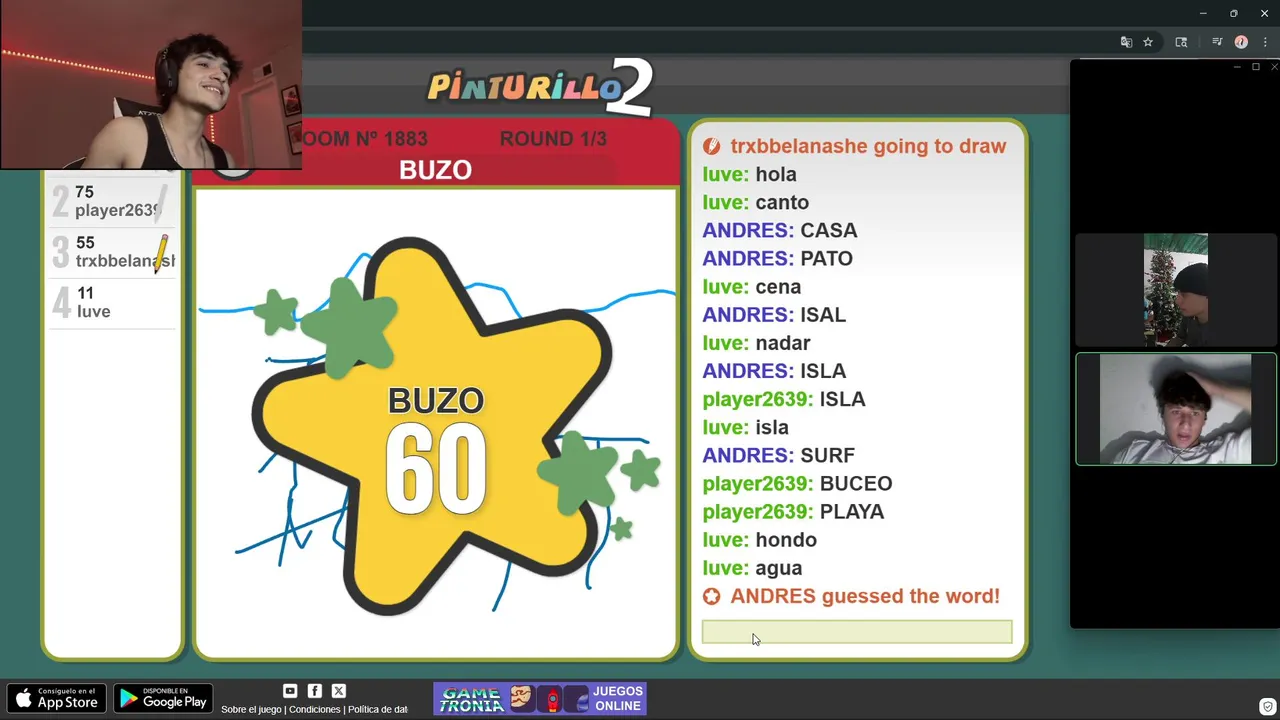Open the App Store download badge

tap(56, 698)
